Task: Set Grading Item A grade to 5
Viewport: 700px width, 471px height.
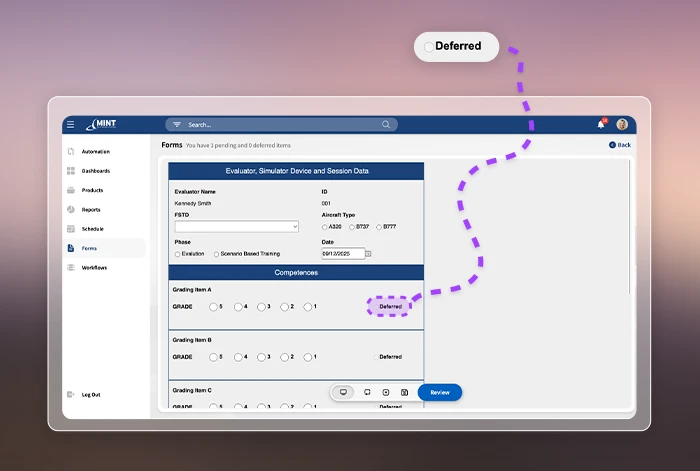Action: 213,307
